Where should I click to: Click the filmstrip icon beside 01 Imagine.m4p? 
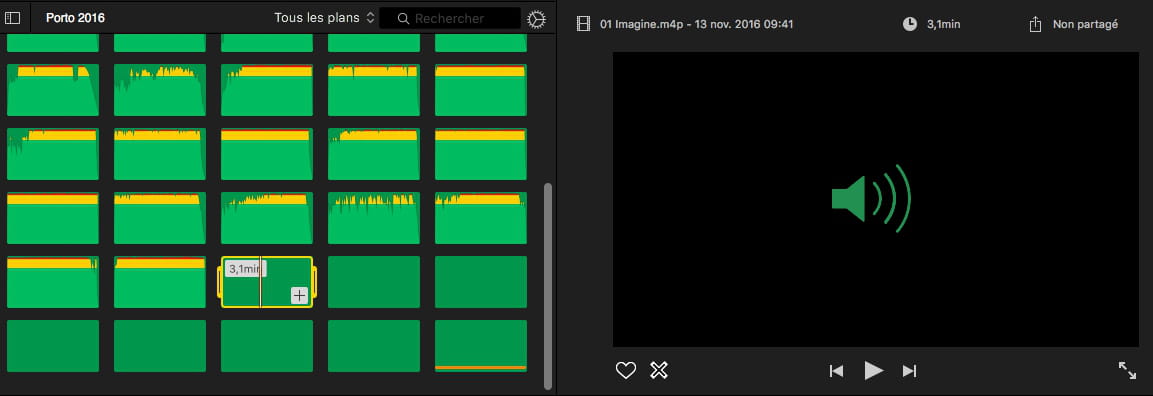(x=584, y=24)
